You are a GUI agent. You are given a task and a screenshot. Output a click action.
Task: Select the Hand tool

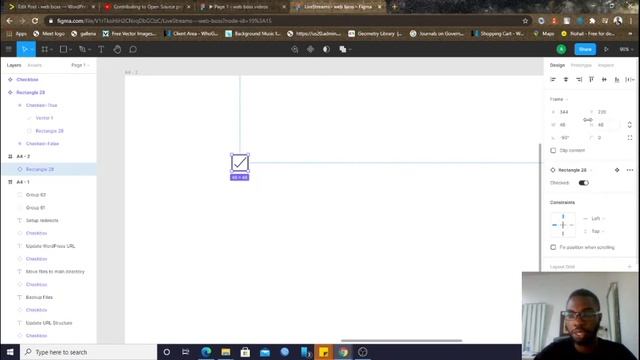pos(117,49)
